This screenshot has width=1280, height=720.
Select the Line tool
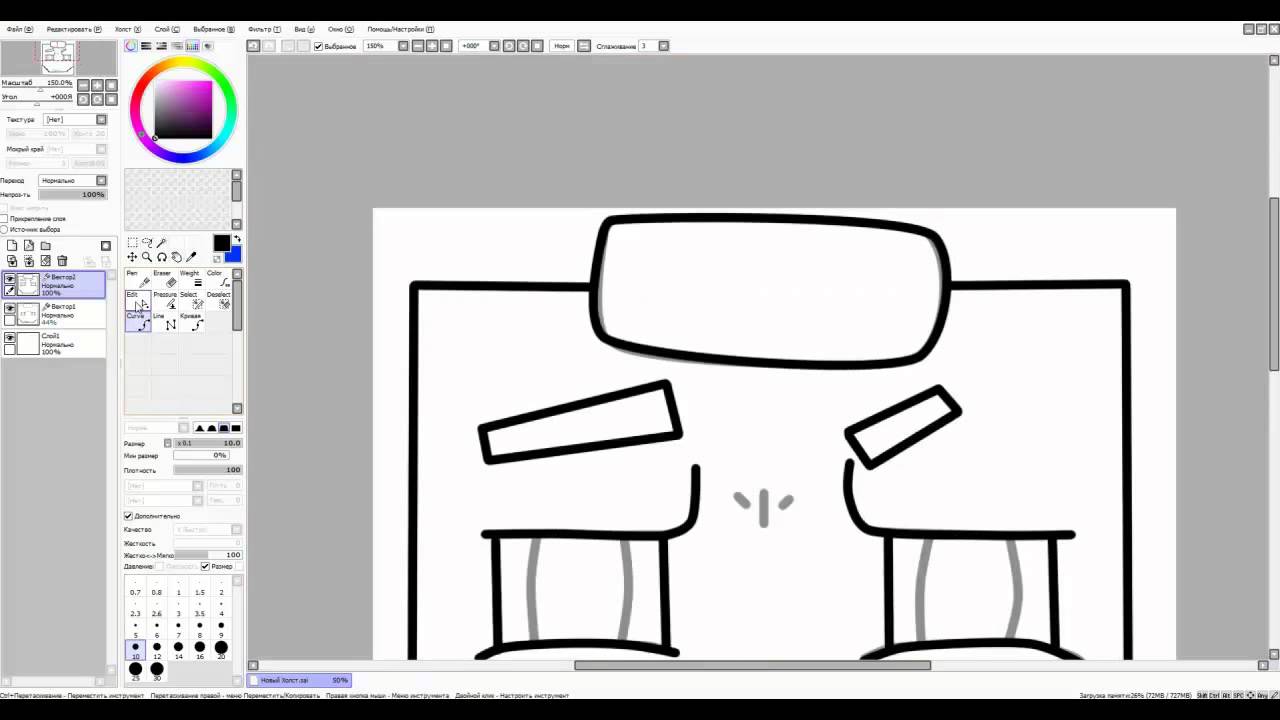coord(164,321)
